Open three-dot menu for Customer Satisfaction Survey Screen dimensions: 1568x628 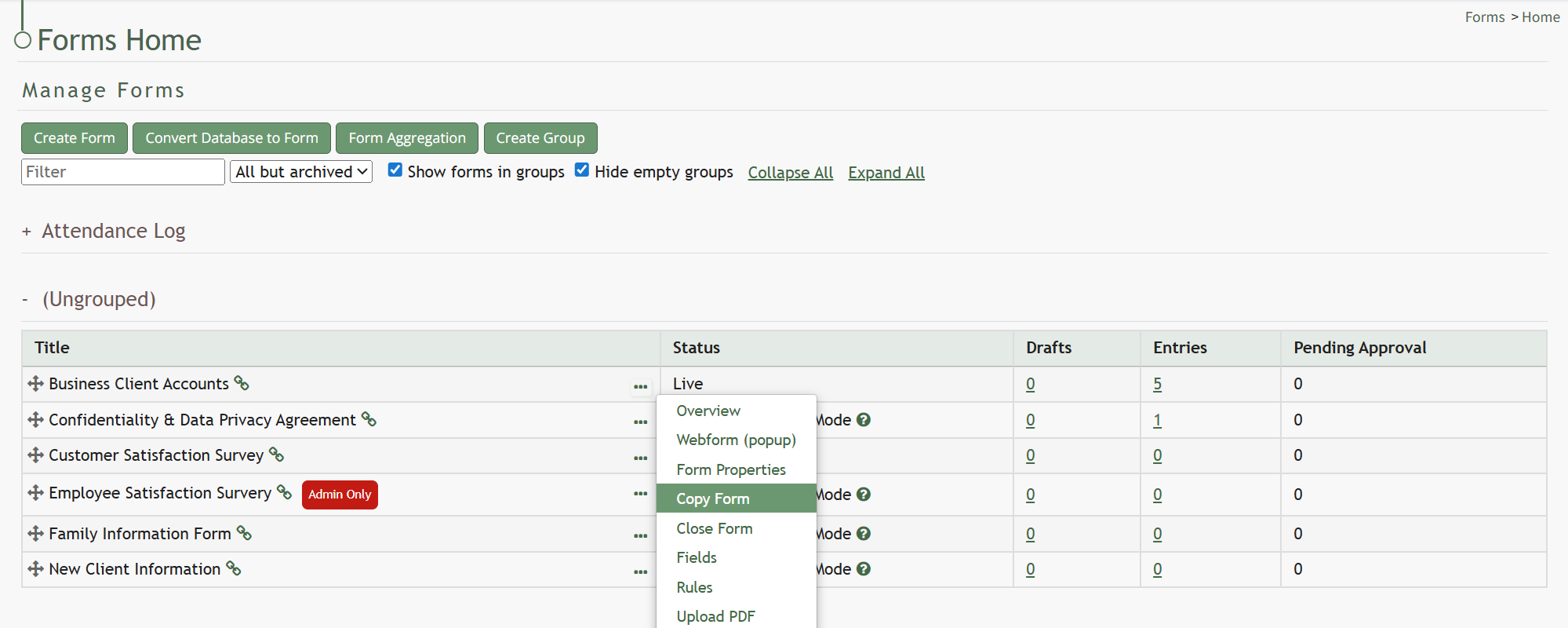pyautogui.click(x=641, y=457)
